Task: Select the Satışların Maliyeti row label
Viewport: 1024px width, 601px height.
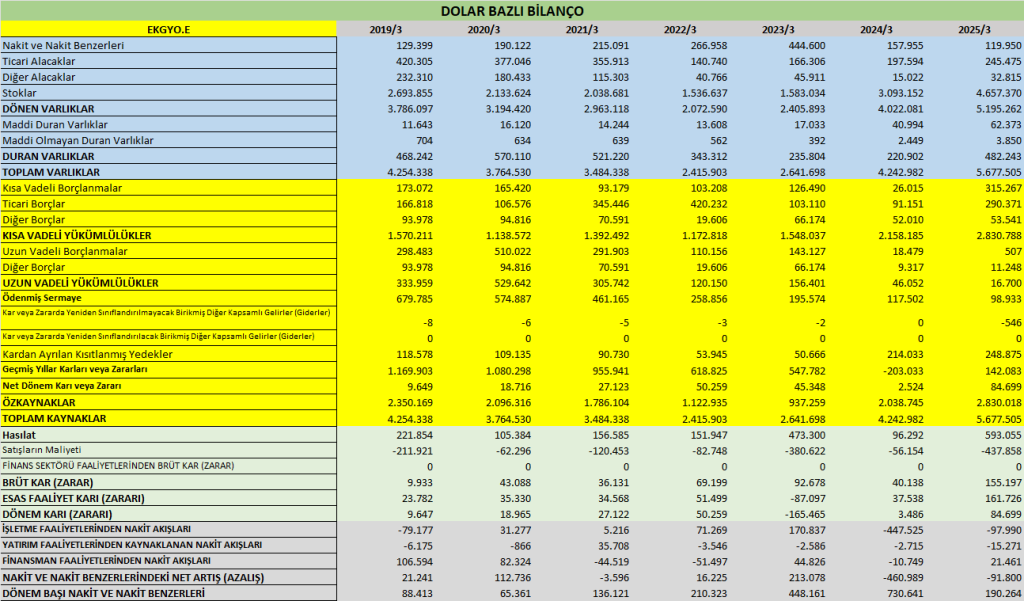Action: pos(42,449)
